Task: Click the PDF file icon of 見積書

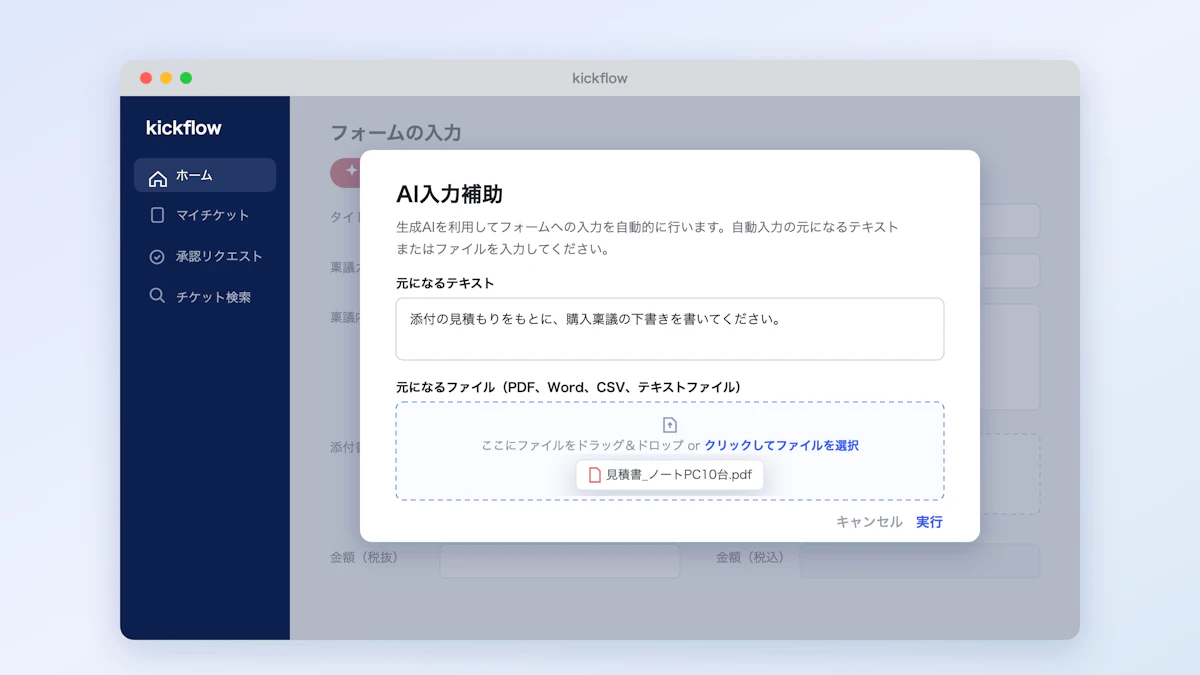Action: (595, 475)
